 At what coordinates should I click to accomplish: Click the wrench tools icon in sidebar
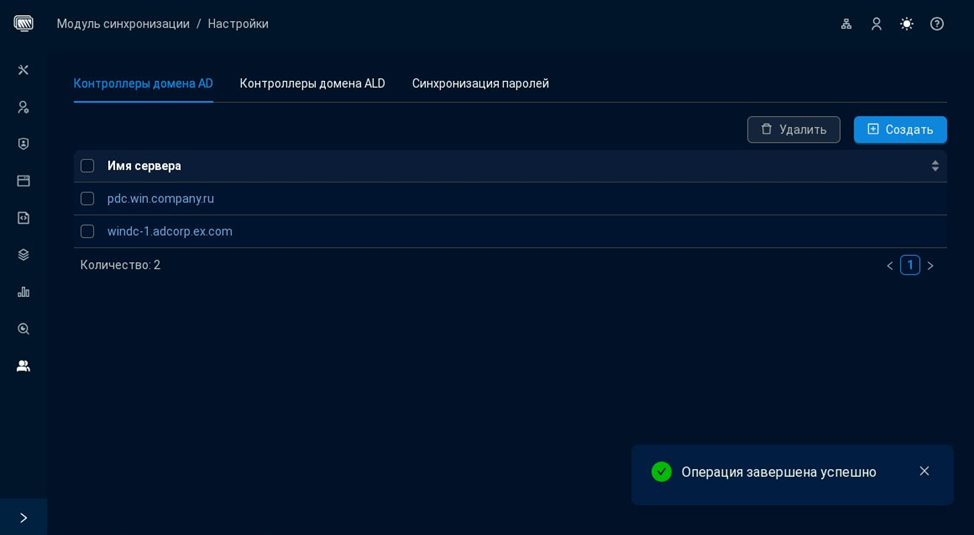tap(23, 70)
